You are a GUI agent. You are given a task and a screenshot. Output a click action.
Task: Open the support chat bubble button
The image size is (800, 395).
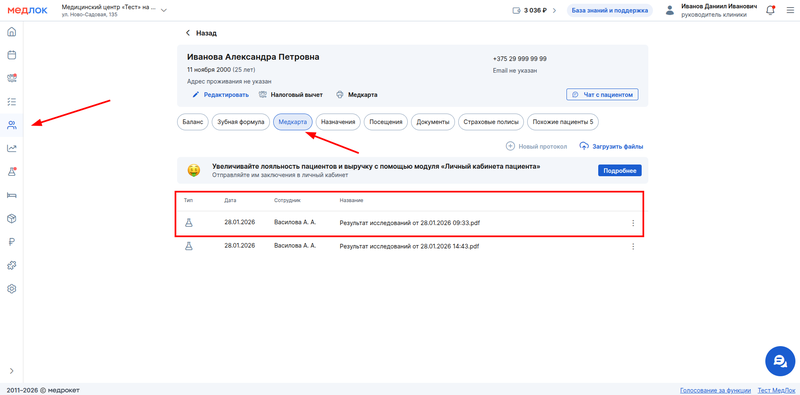click(780, 361)
